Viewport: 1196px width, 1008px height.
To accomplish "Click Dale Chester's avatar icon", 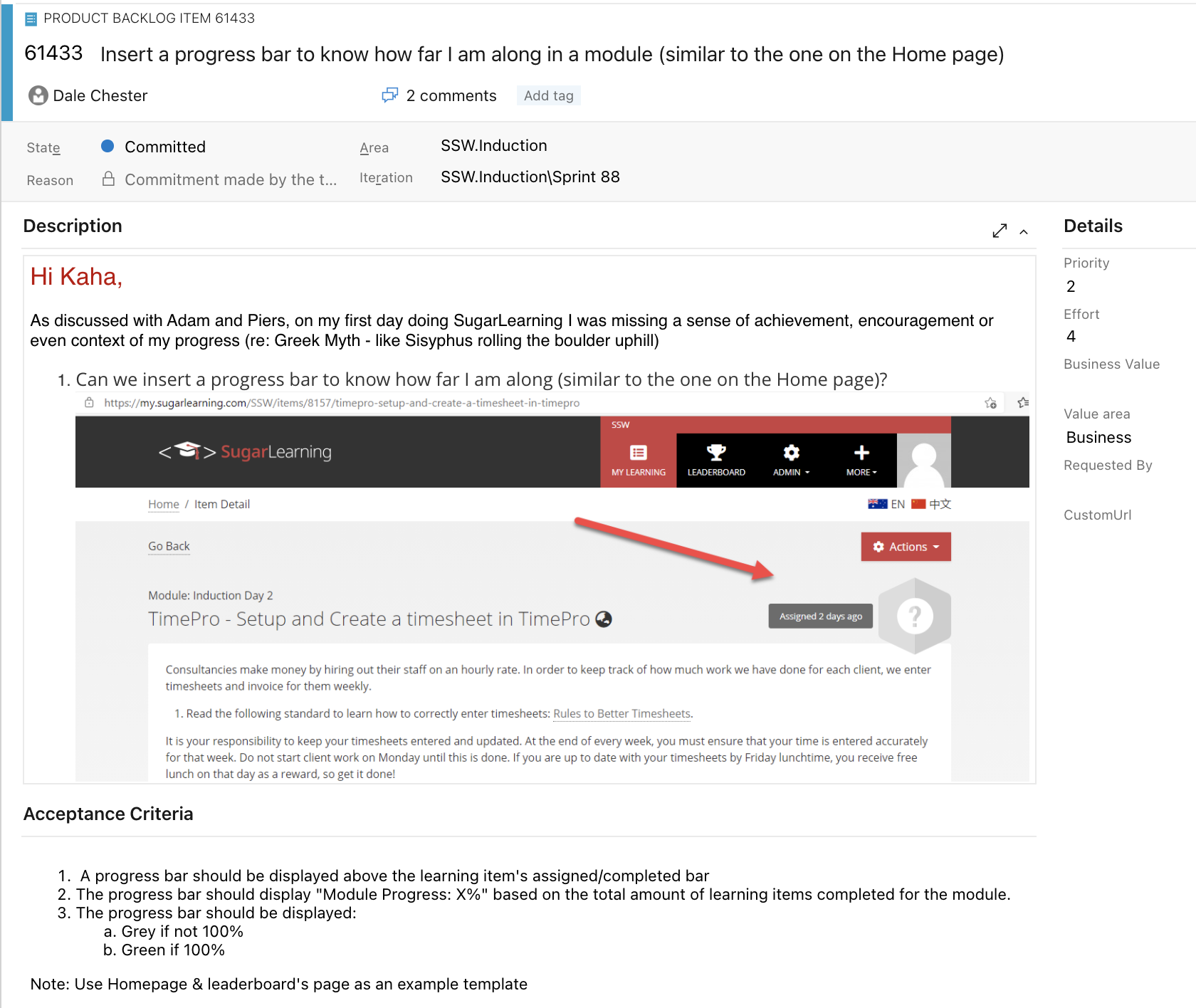I will coord(38,95).
